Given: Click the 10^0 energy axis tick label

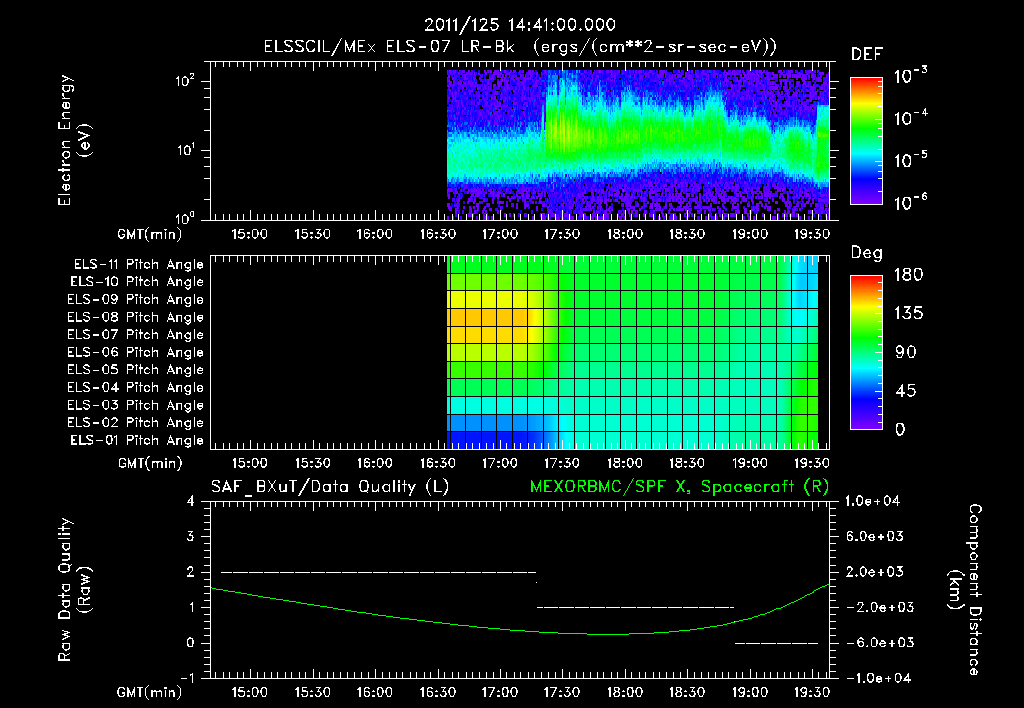Looking at the screenshot, I should (185, 217).
